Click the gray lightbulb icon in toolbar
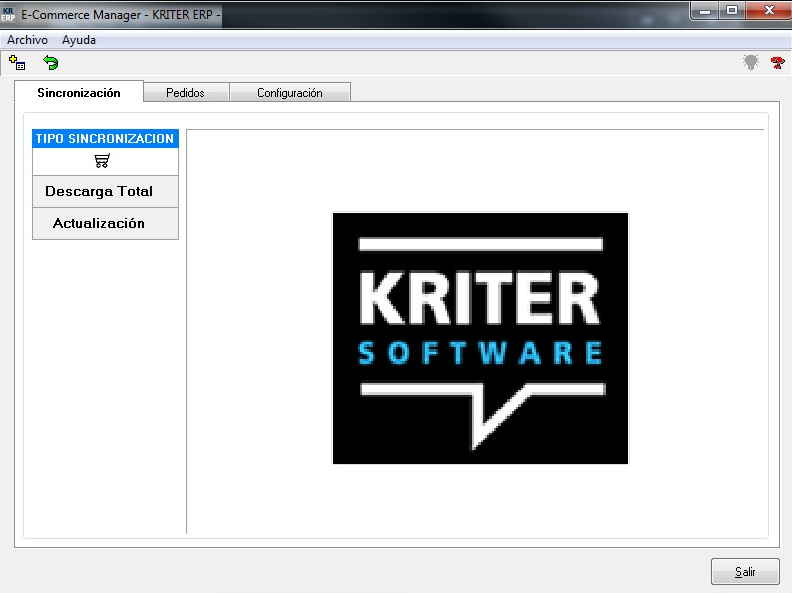This screenshot has width=792, height=593. tap(751, 62)
